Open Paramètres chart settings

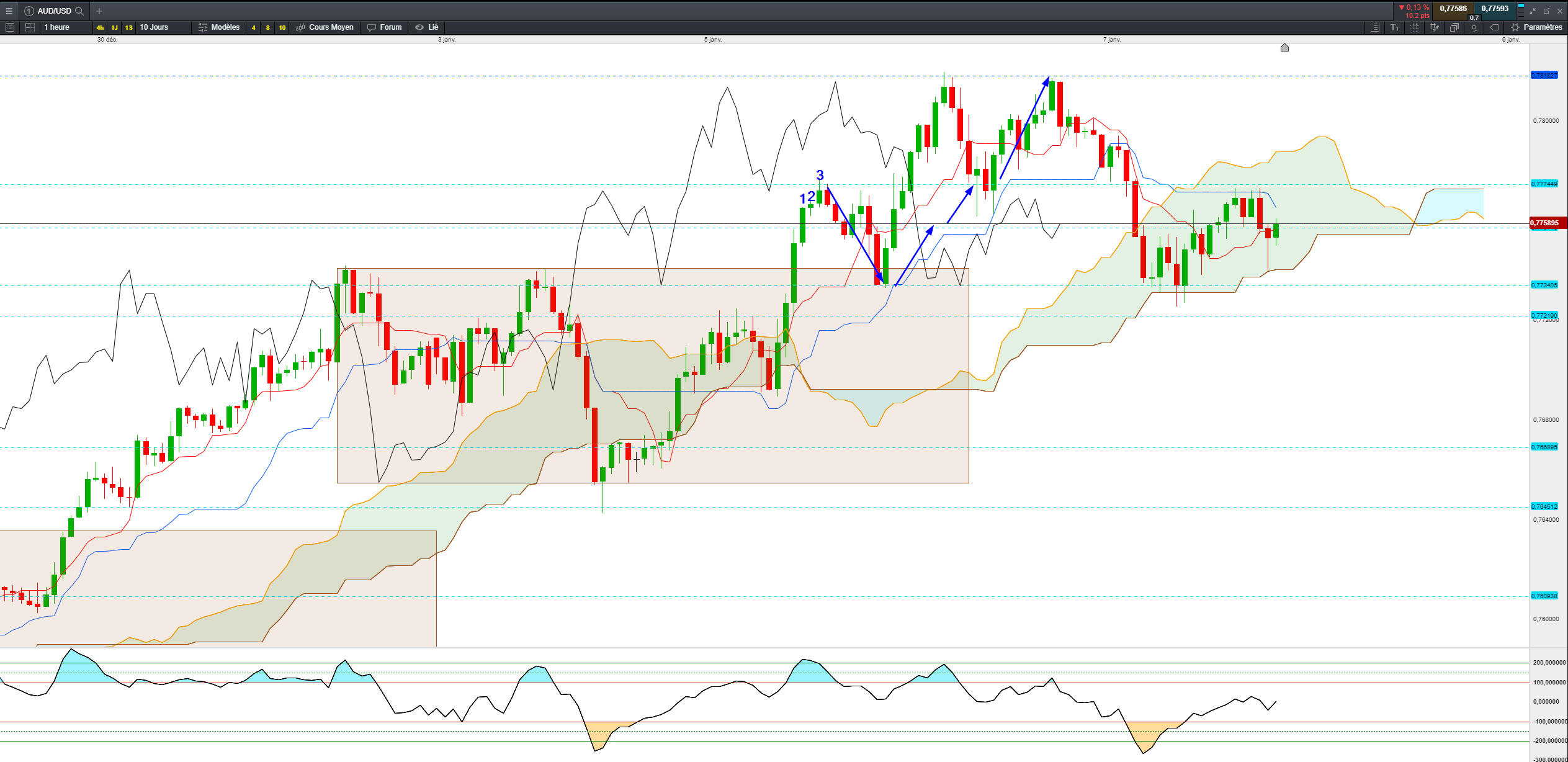coord(1536,27)
